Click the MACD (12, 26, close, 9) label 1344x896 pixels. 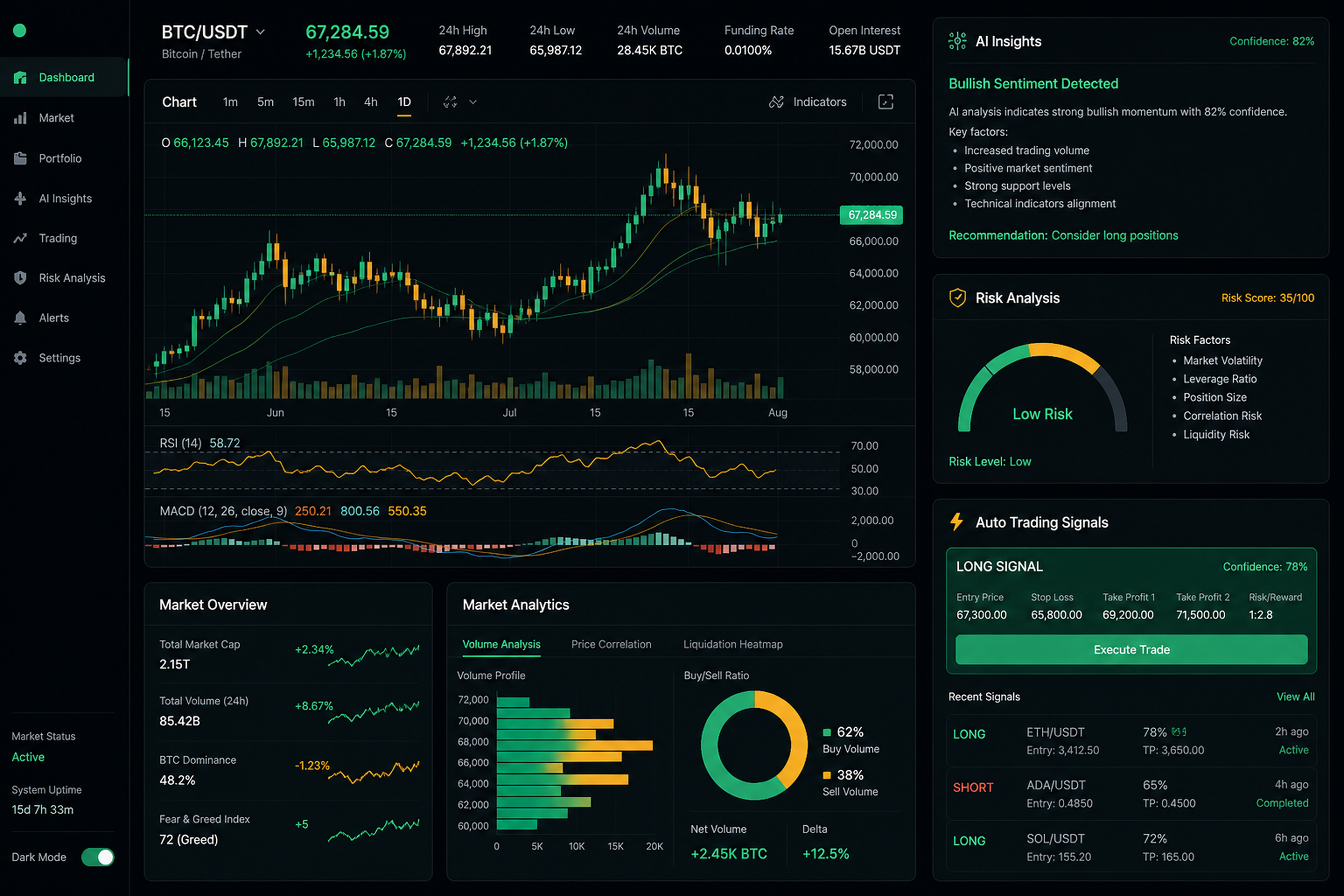tap(223, 511)
